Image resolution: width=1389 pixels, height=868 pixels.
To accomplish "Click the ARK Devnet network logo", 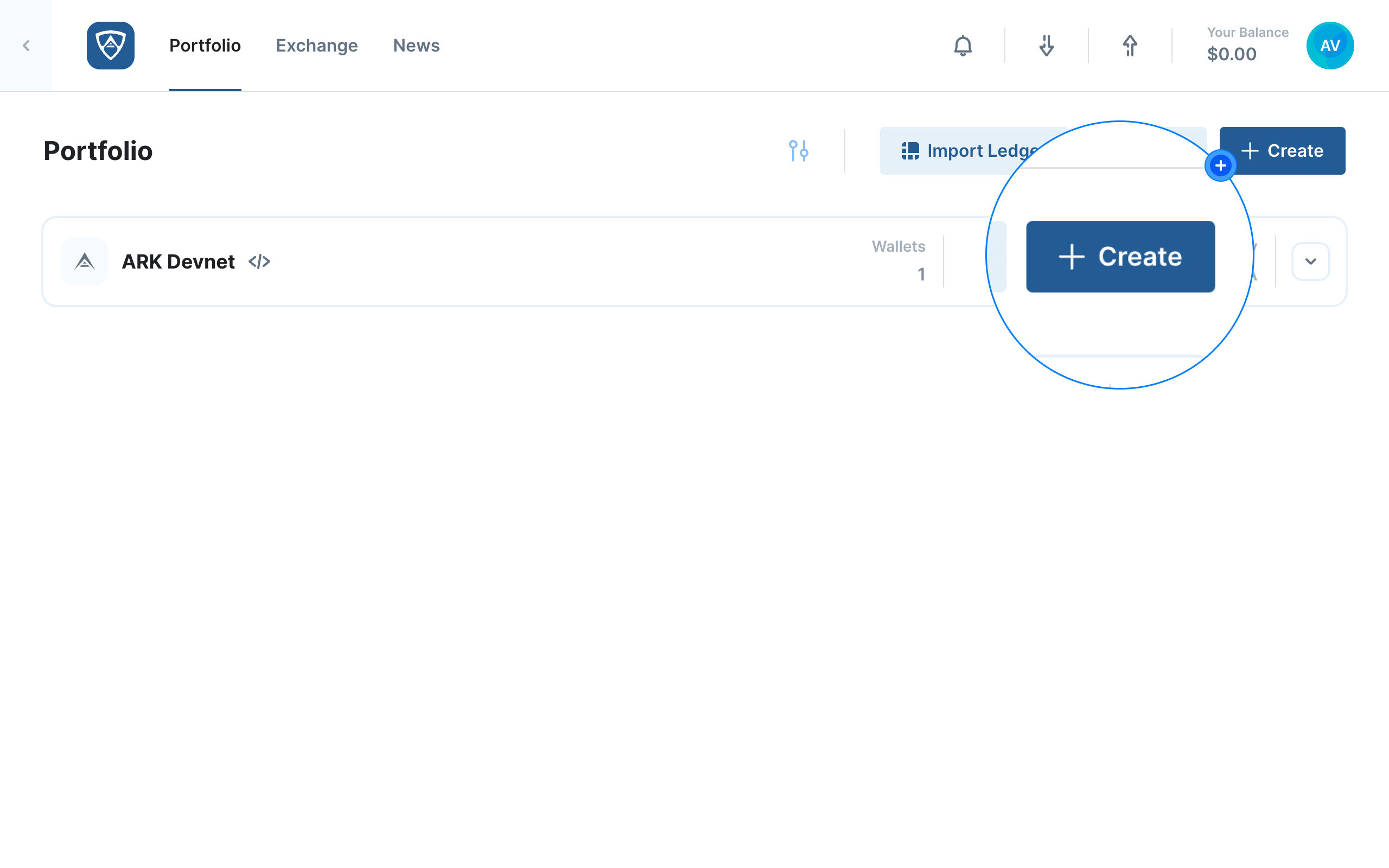I will [x=85, y=261].
